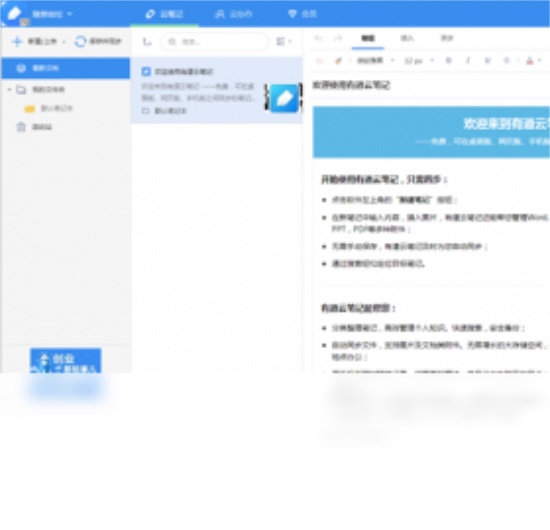550x530 pixels.
Task: Open the font color dropdown arrow
Action: 539,61
